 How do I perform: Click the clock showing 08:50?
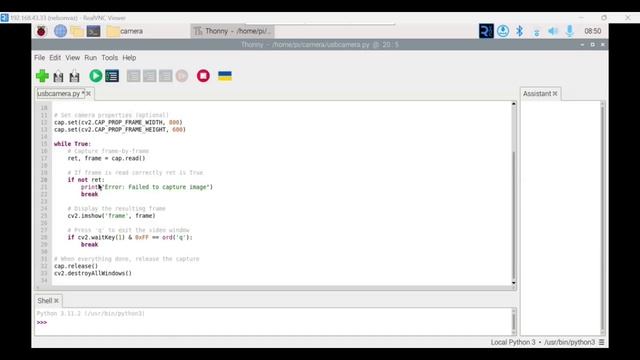point(593,31)
